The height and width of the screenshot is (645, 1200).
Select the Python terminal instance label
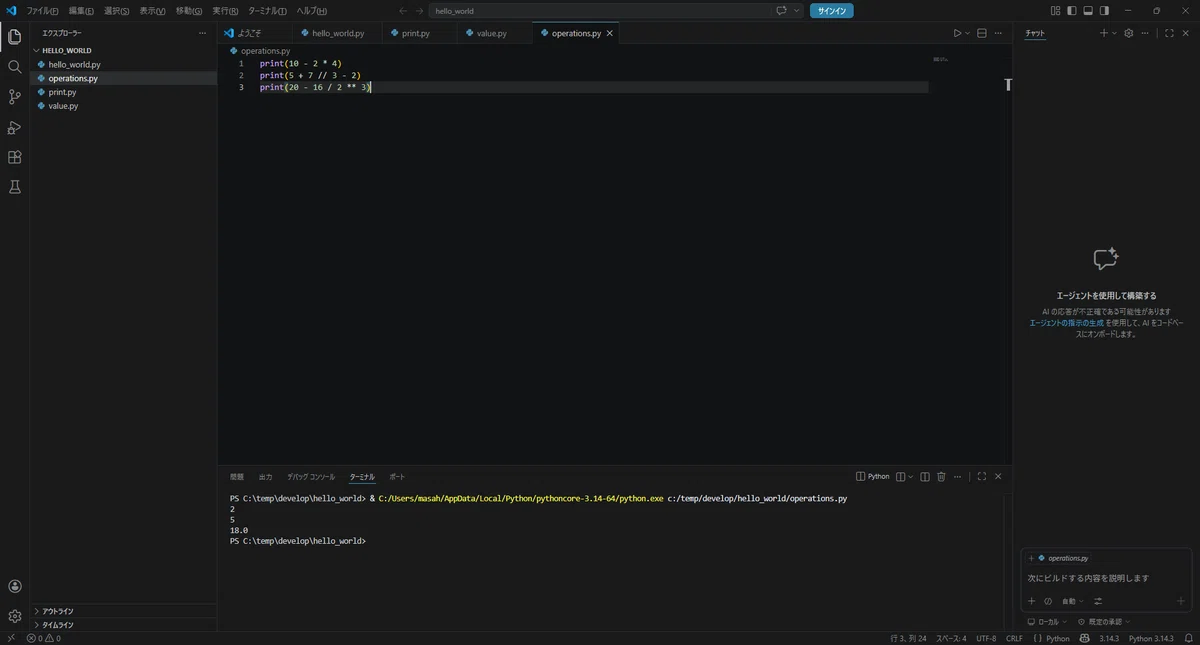click(873, 477)
